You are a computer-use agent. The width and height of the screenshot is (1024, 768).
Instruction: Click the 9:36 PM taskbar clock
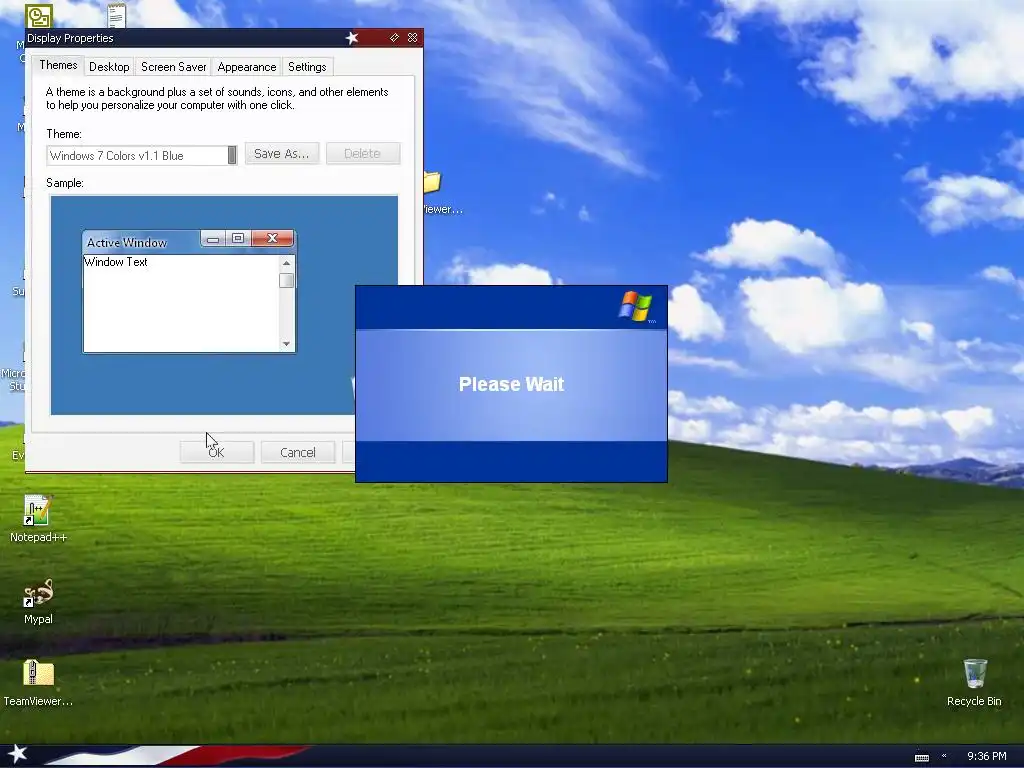[986, 756]
